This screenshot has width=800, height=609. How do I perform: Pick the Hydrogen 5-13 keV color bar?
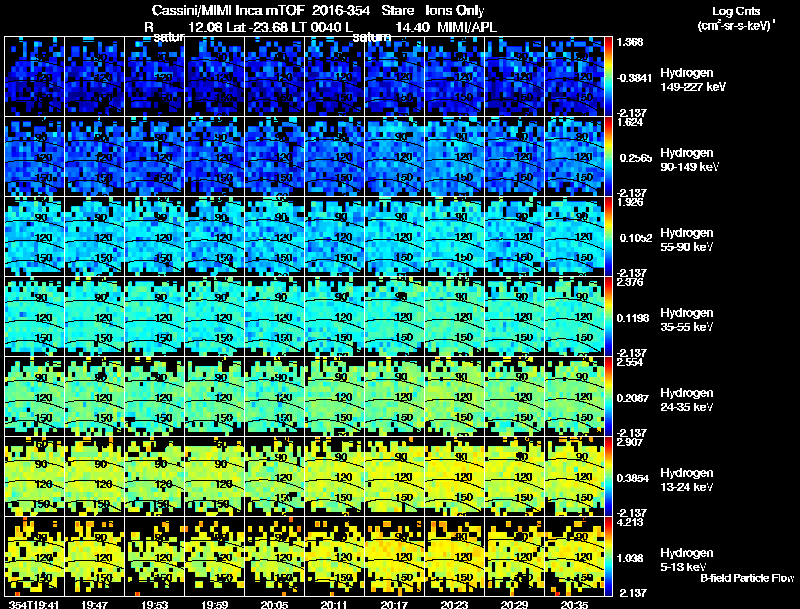tap(608, 557)
